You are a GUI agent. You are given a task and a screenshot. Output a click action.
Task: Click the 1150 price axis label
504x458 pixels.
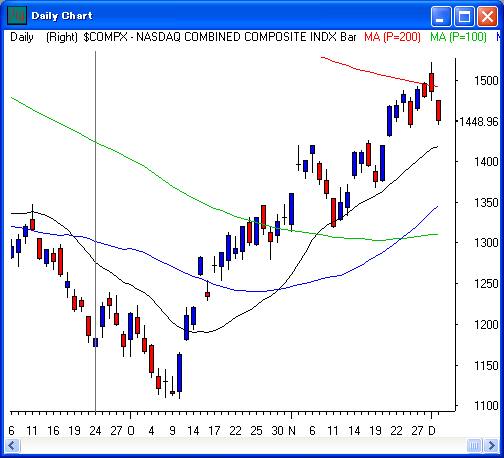click(x=486, y=366)
